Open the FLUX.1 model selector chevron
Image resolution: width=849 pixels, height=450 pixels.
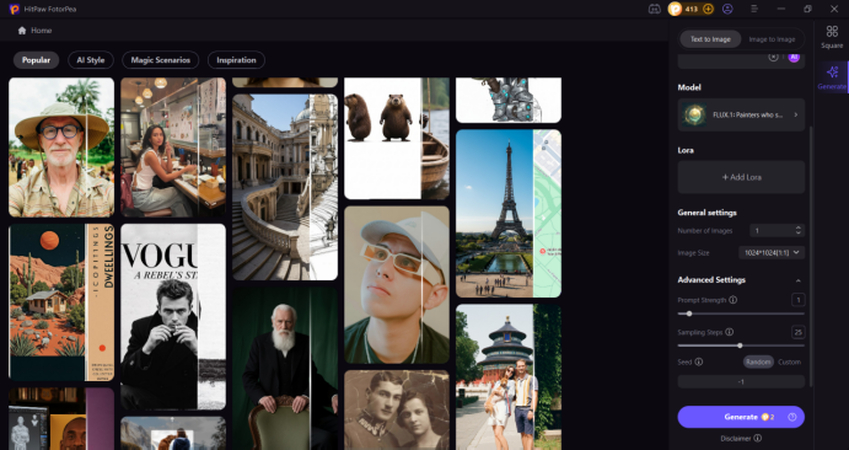tap(795, 115)
